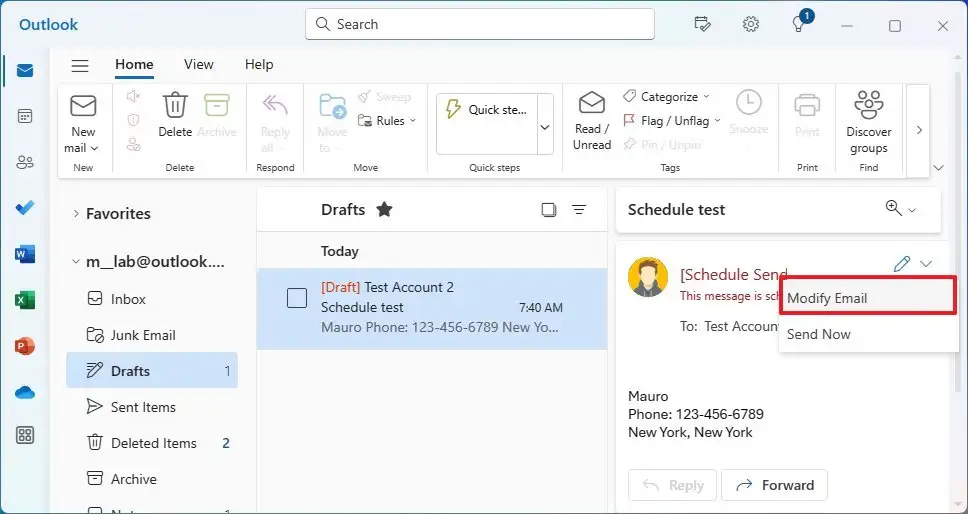Click the Delete trash can button
The image size is (968, 514).
pos(175,115)
